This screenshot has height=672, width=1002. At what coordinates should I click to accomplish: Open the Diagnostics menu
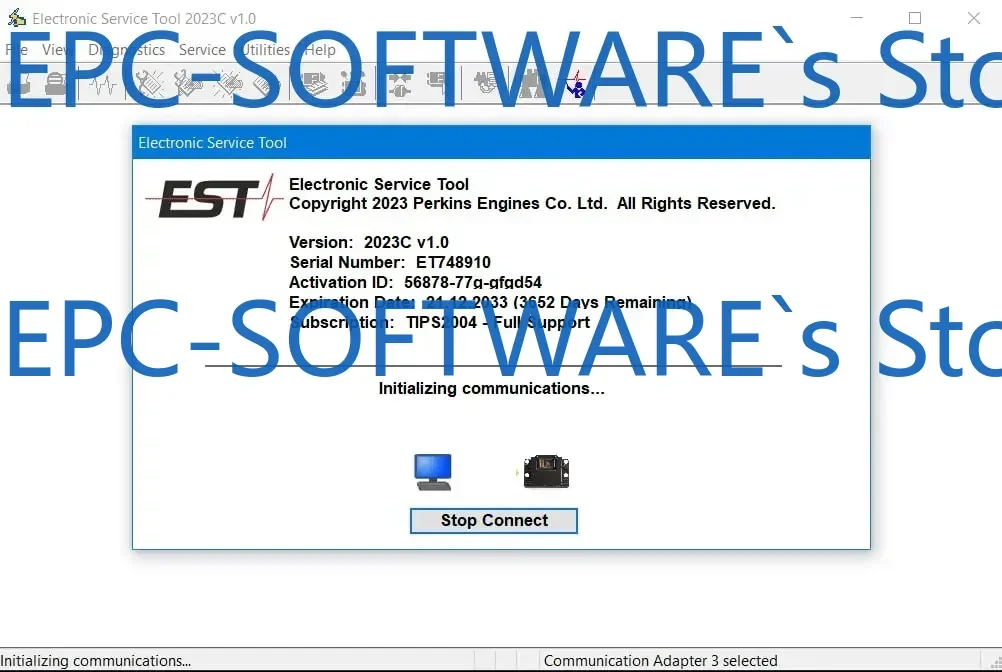click(127, 50)
